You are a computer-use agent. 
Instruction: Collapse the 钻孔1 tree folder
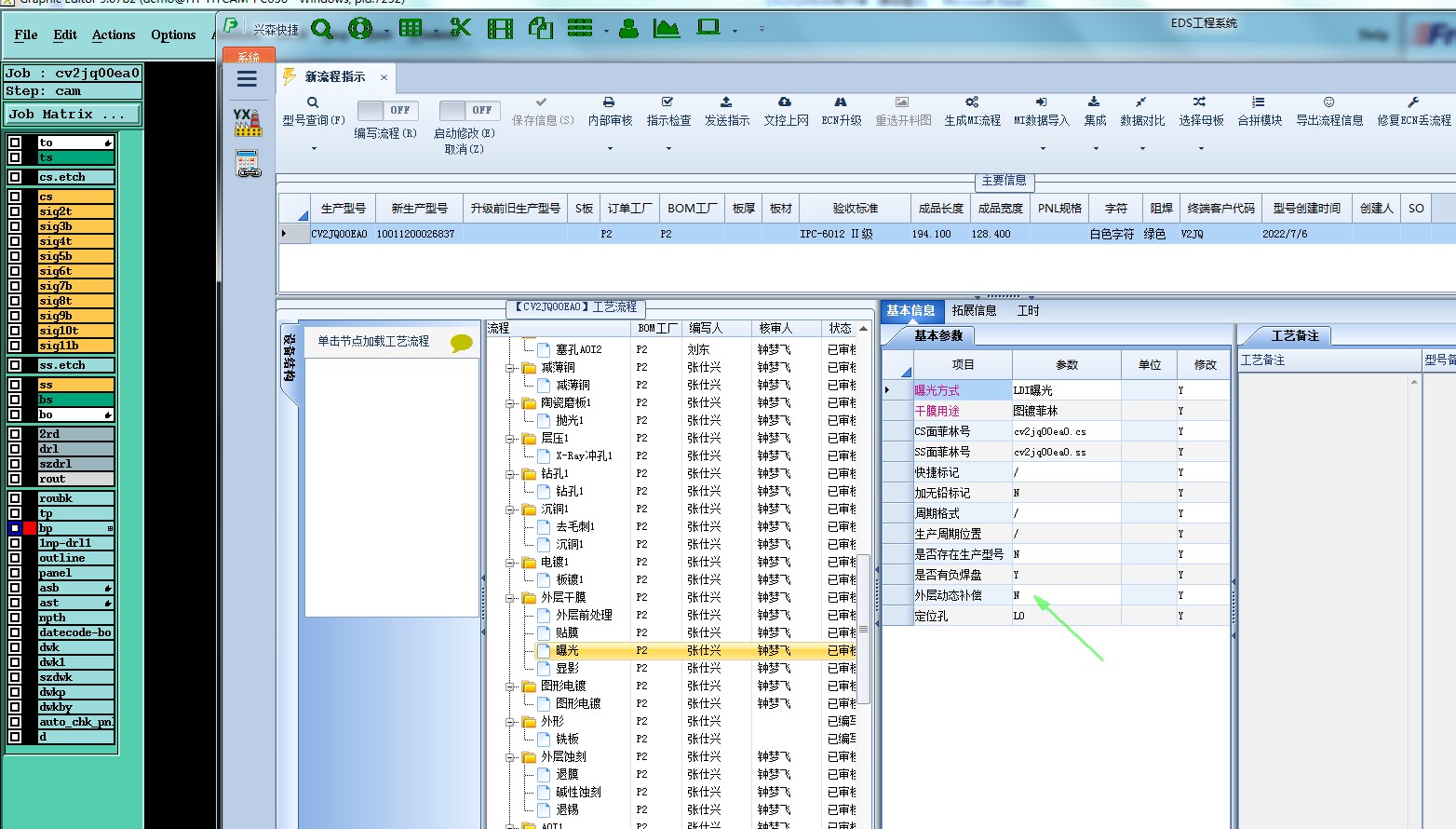510,474
